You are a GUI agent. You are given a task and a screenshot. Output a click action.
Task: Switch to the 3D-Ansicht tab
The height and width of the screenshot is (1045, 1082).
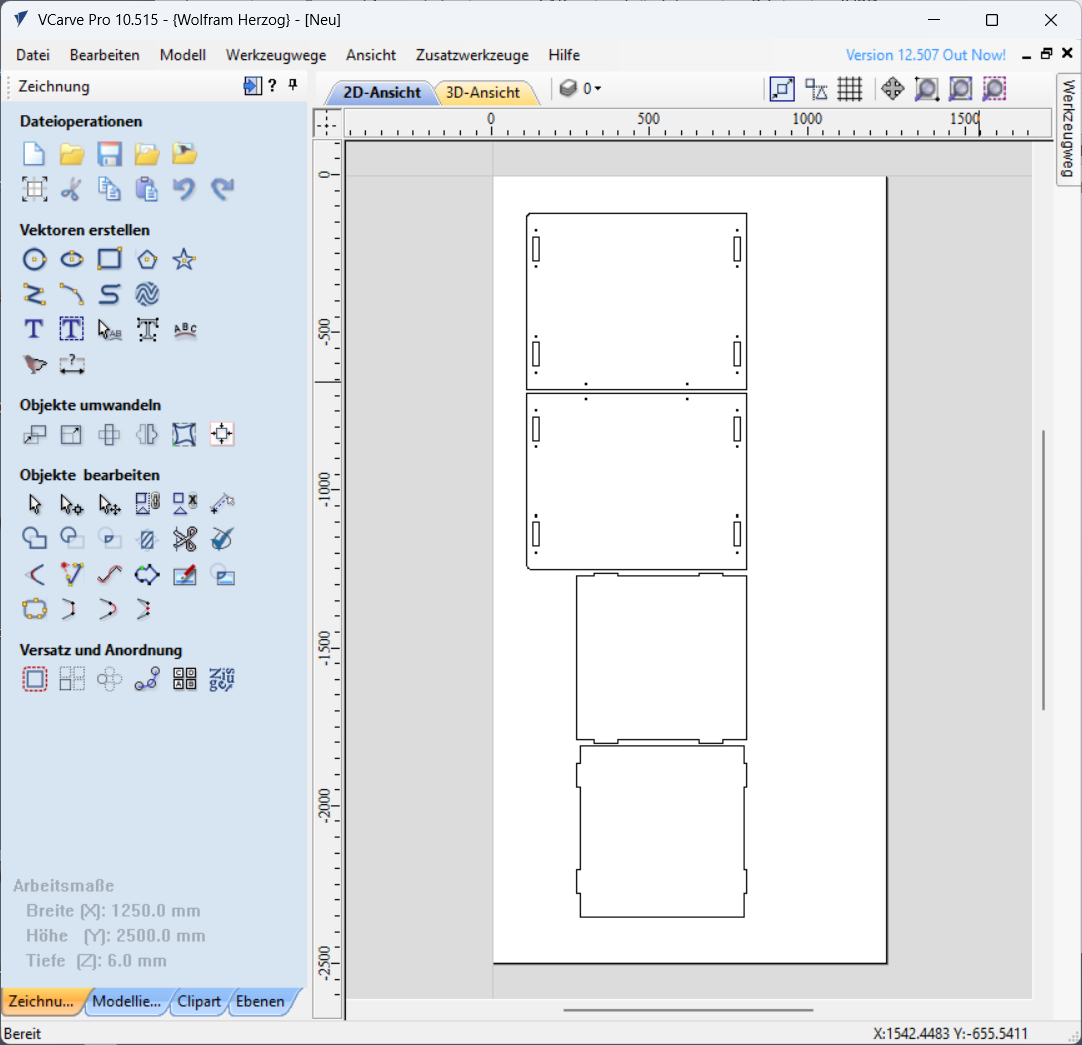pyautogui.click(x=483, y=93)
